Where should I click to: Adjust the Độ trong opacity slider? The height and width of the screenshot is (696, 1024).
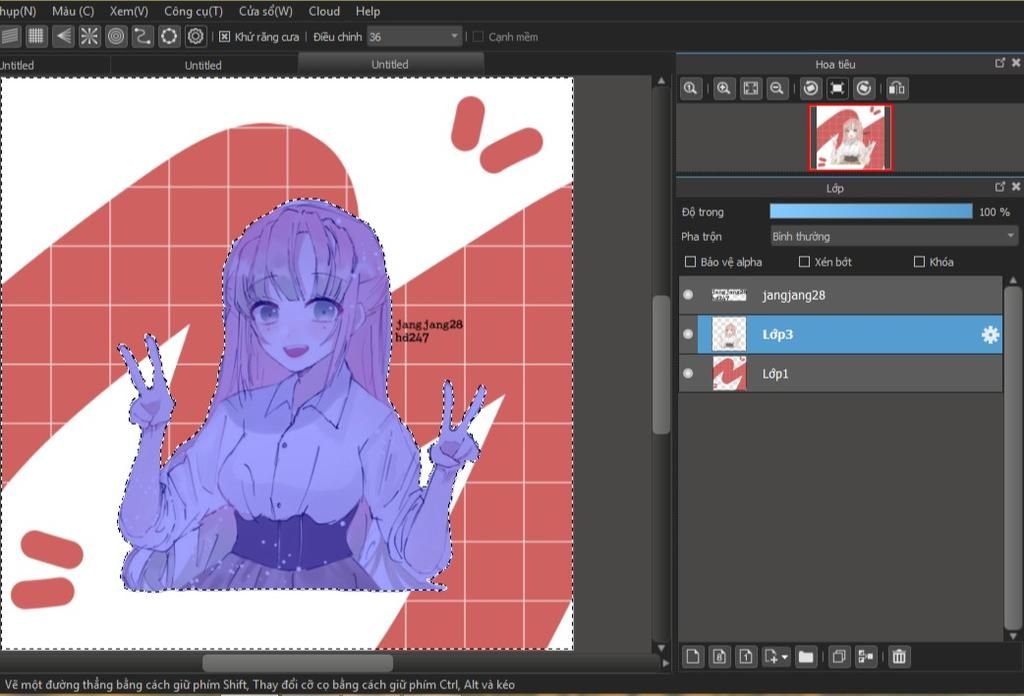(871, 211)
